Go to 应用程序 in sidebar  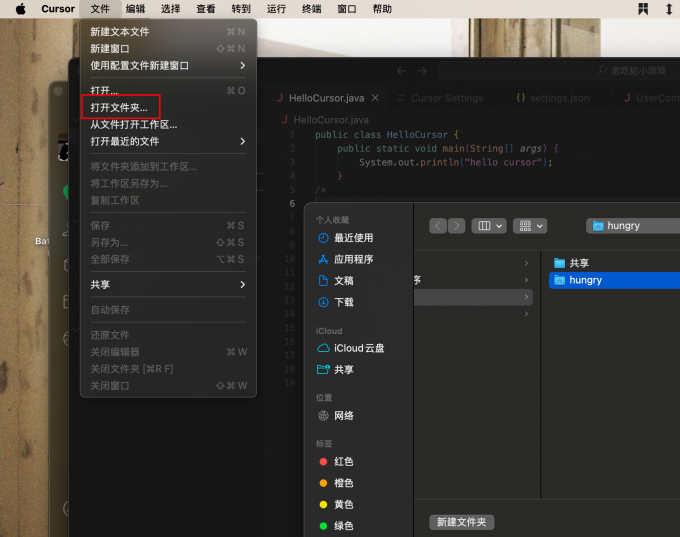pos(353,259)
